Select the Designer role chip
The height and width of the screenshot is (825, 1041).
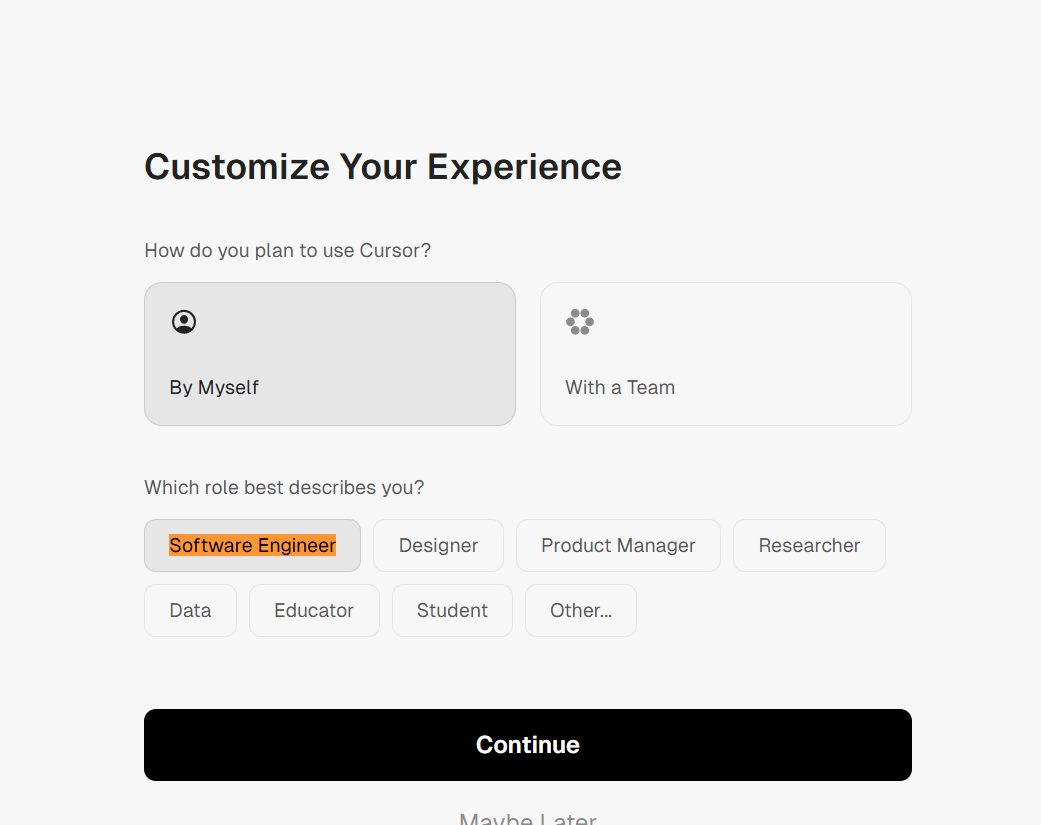pos(438,546)
